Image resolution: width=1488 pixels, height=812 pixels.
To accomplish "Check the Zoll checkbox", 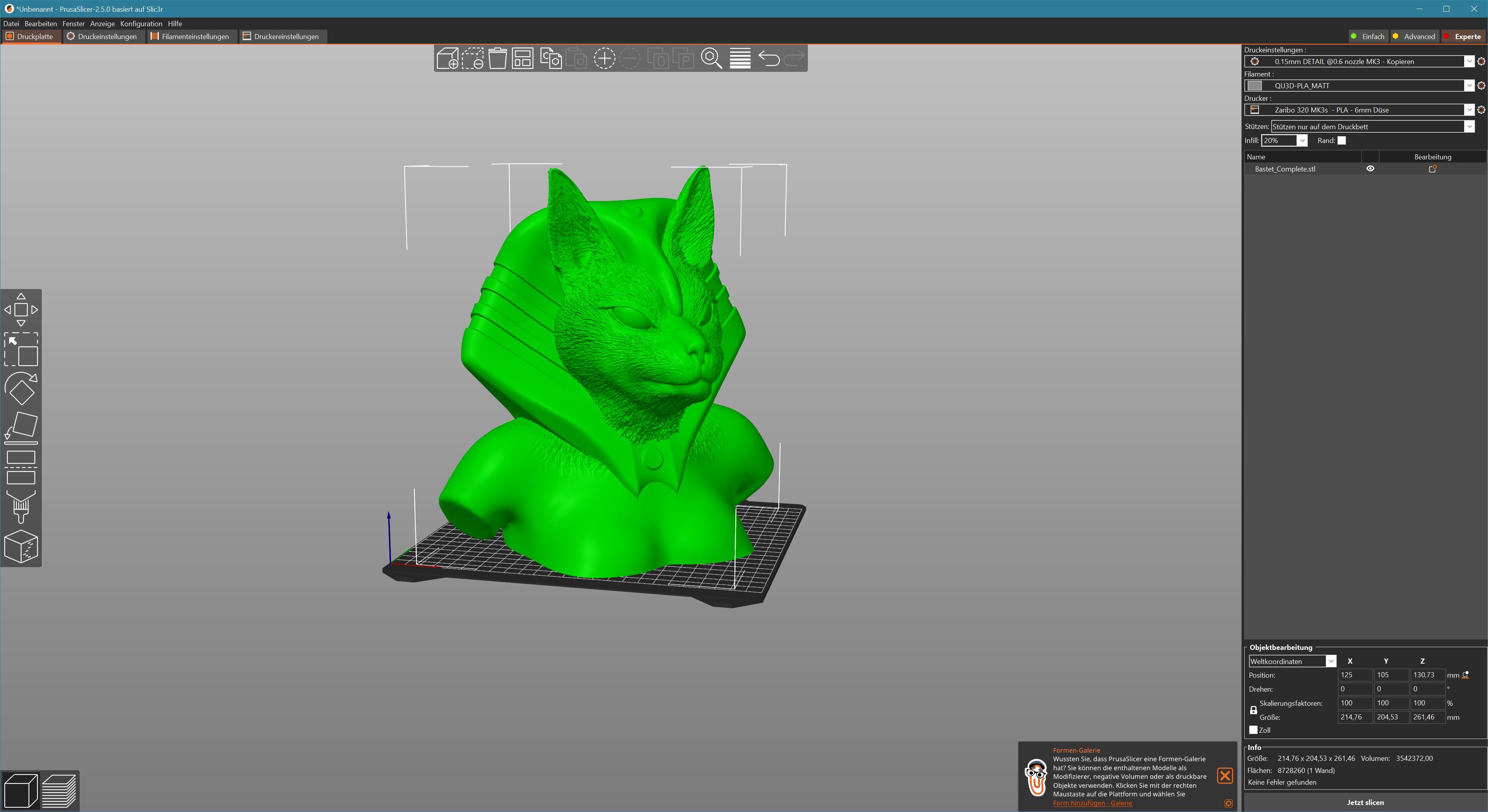I will pos(1254,730).
